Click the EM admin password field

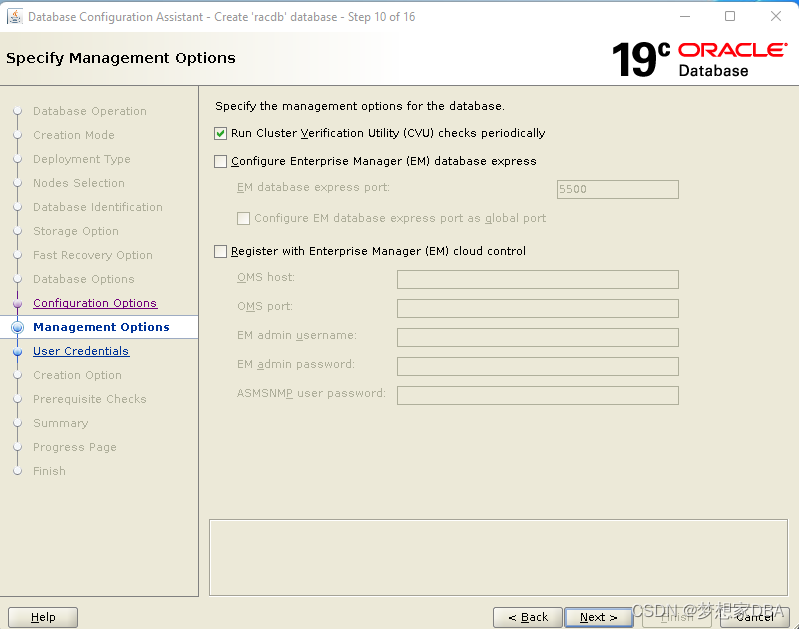[538, 366]
